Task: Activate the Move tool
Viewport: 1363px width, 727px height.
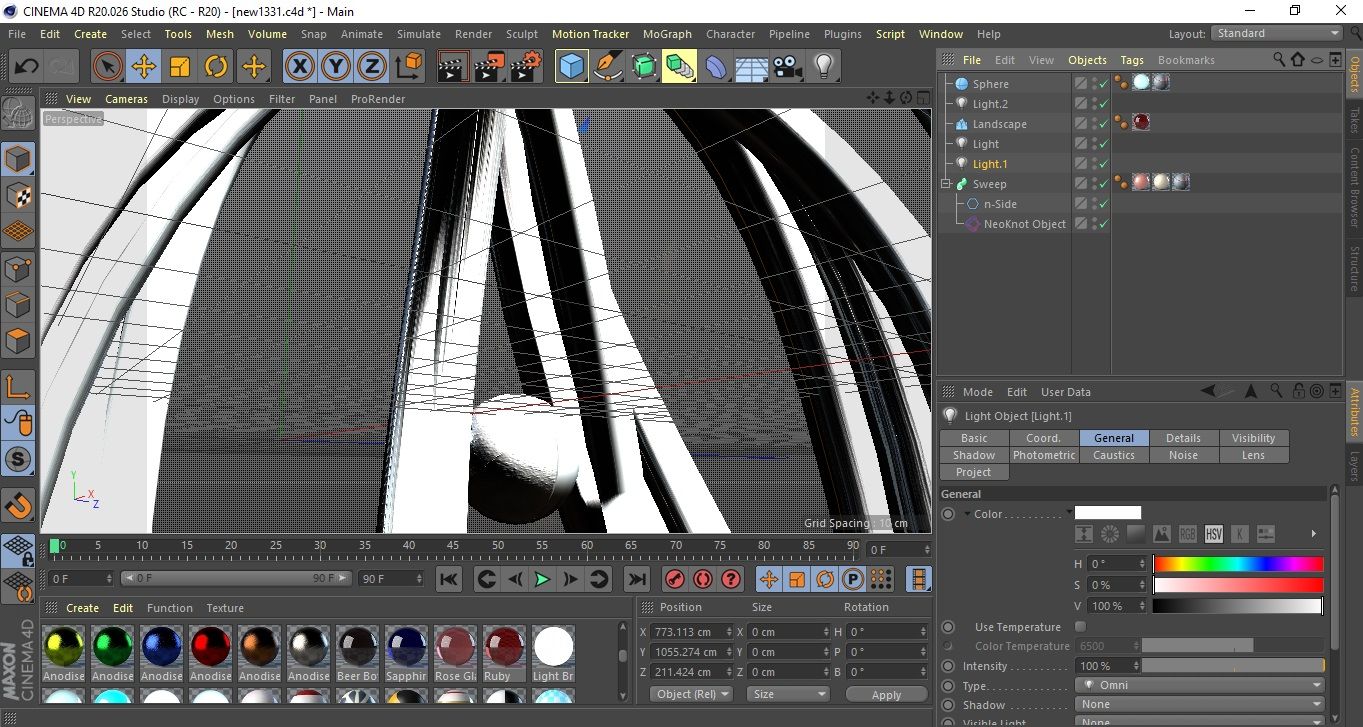Action: [x=144, y=67]
